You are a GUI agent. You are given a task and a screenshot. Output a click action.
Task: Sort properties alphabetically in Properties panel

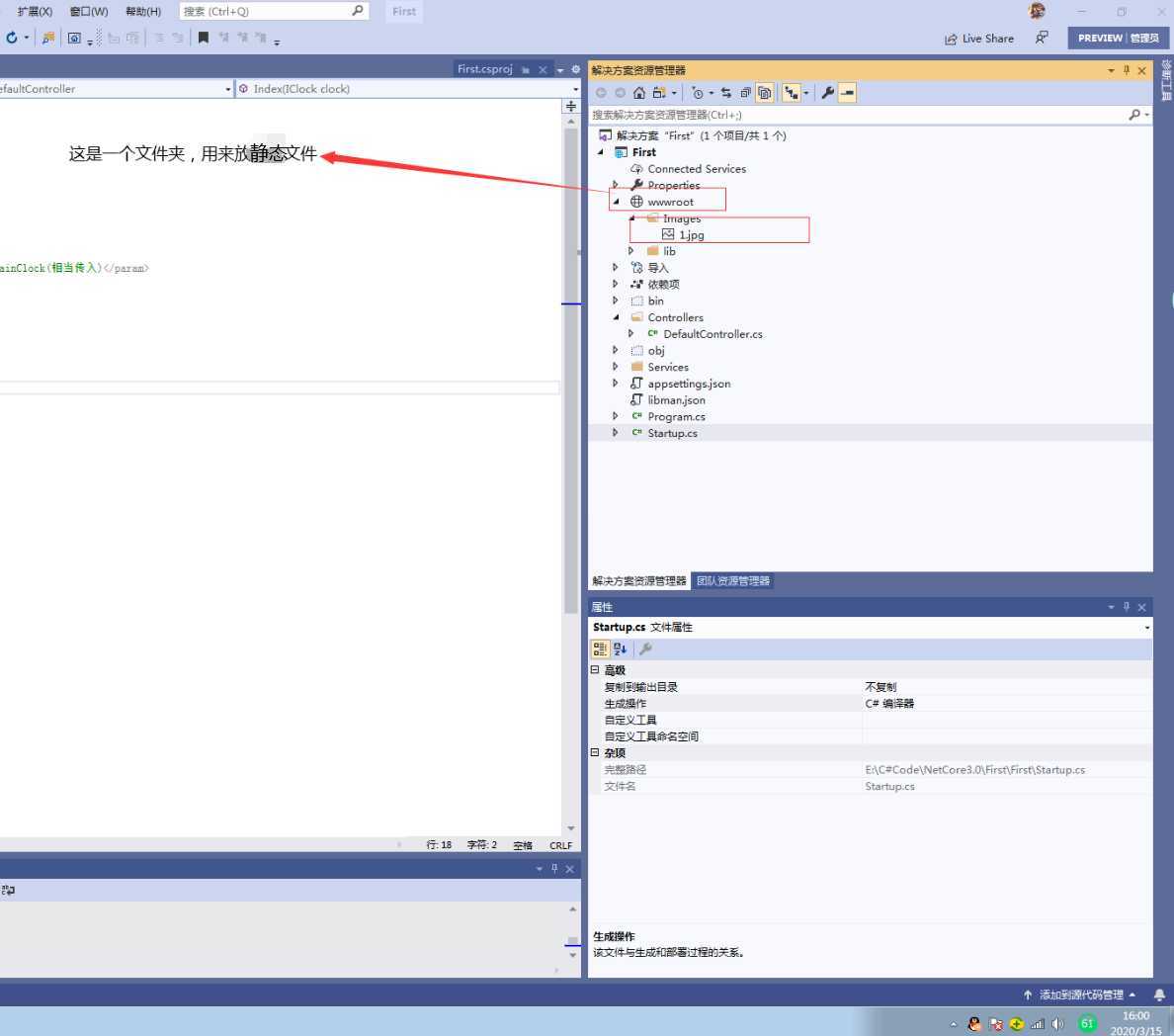click(620, 649)
